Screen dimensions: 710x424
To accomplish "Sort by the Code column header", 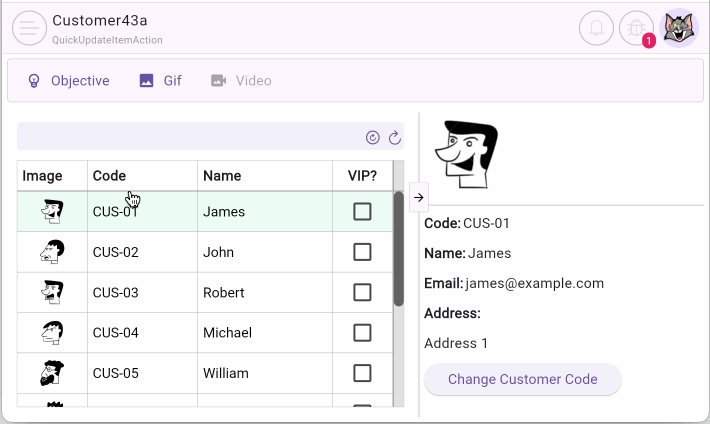I will click(110, 176).
